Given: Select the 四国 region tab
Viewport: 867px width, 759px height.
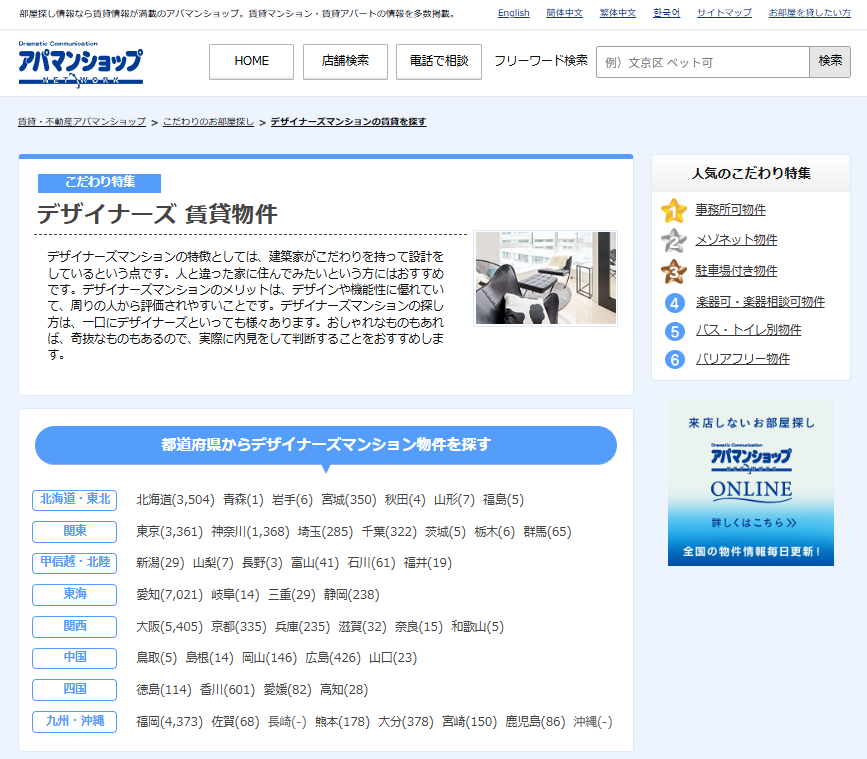Looking at the screenshot, I should coord(75,689).
